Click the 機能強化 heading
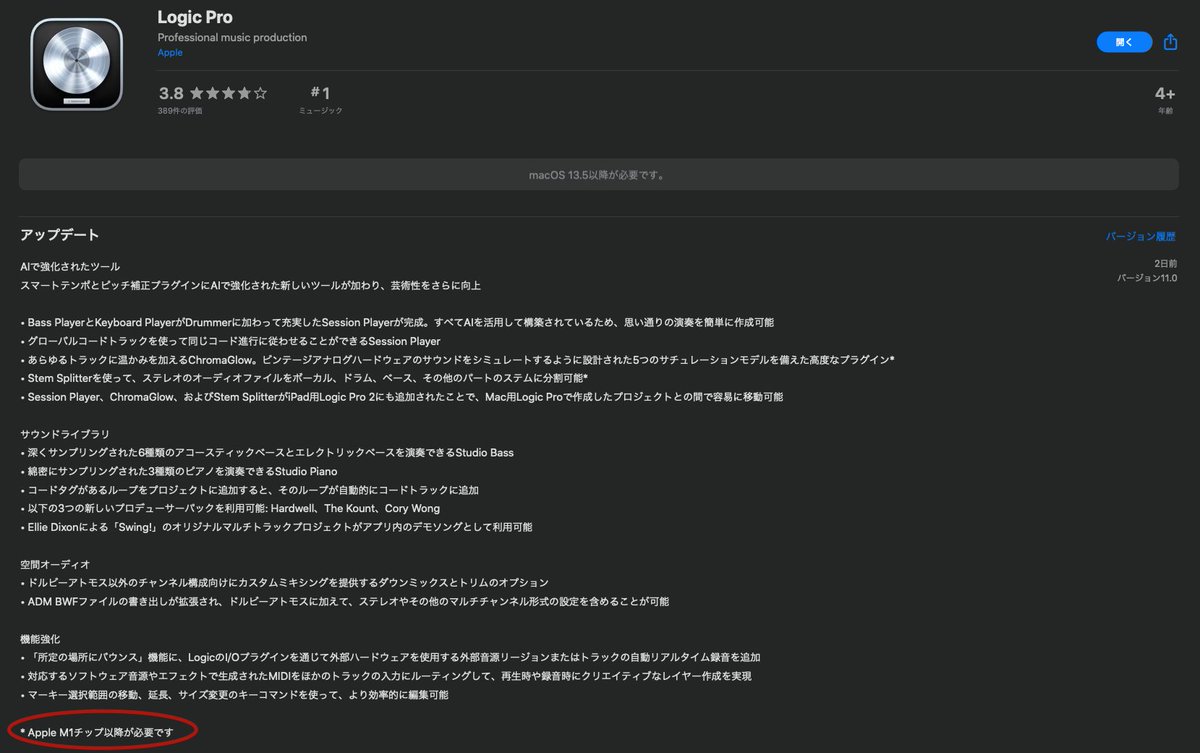1200x753 pixels. (40, 638)
